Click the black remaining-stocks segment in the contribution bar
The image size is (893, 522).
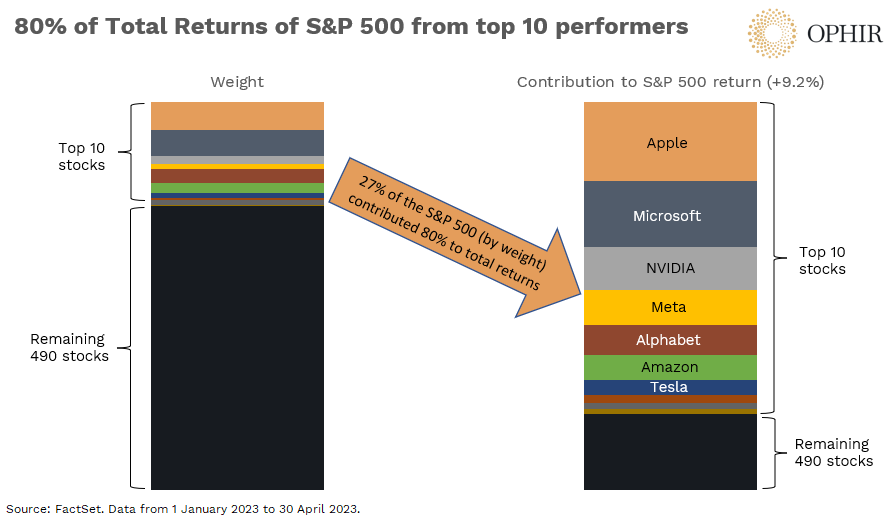pos(670,451)
